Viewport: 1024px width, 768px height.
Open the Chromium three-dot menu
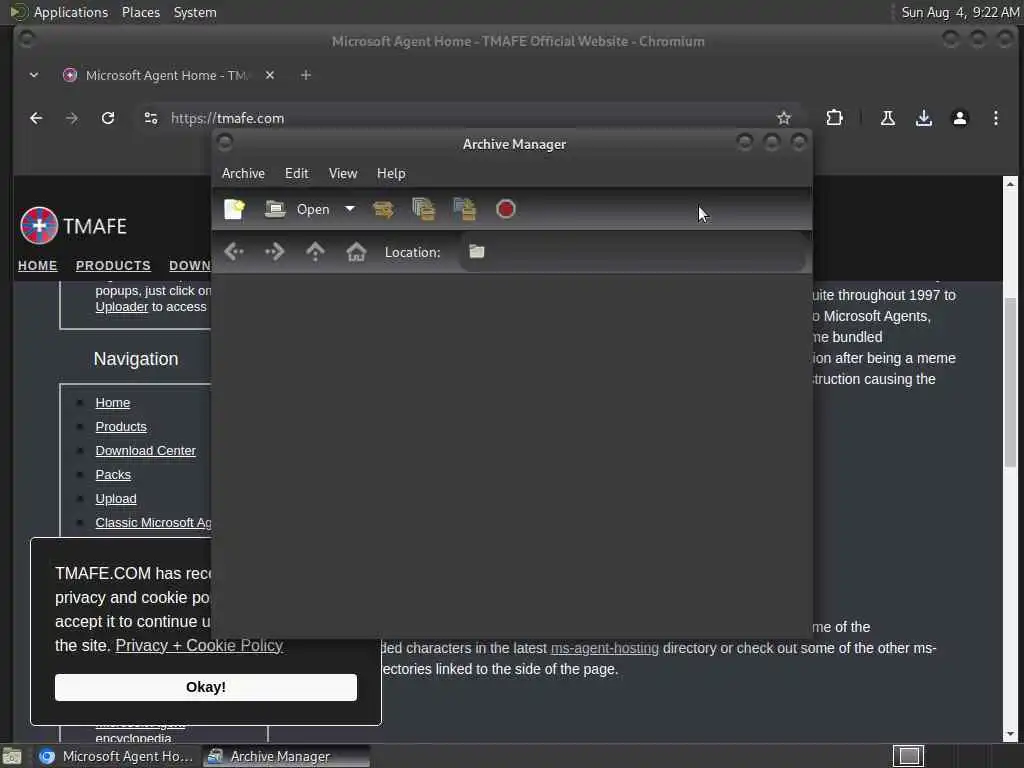click(995, 118)
